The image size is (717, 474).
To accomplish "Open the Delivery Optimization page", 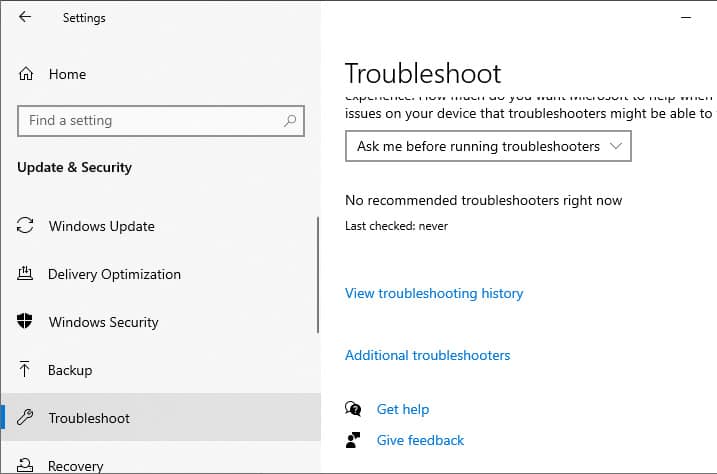I will (114, 274).
